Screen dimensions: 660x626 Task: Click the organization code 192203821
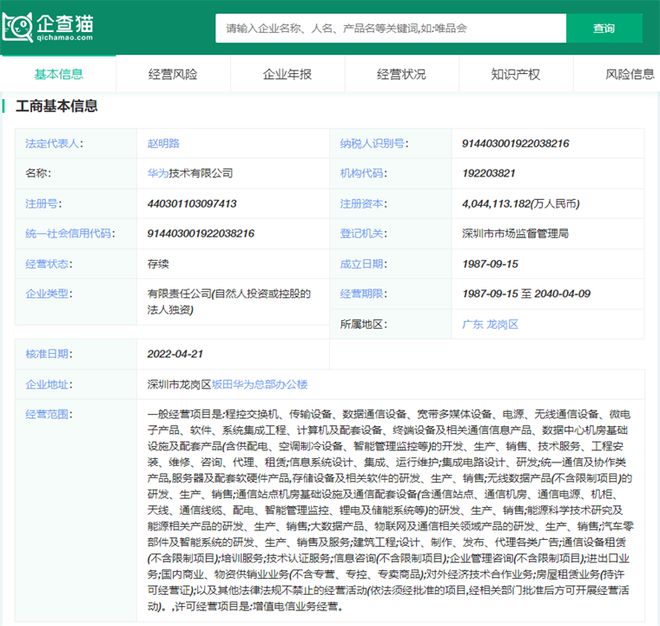pos(489,173)
